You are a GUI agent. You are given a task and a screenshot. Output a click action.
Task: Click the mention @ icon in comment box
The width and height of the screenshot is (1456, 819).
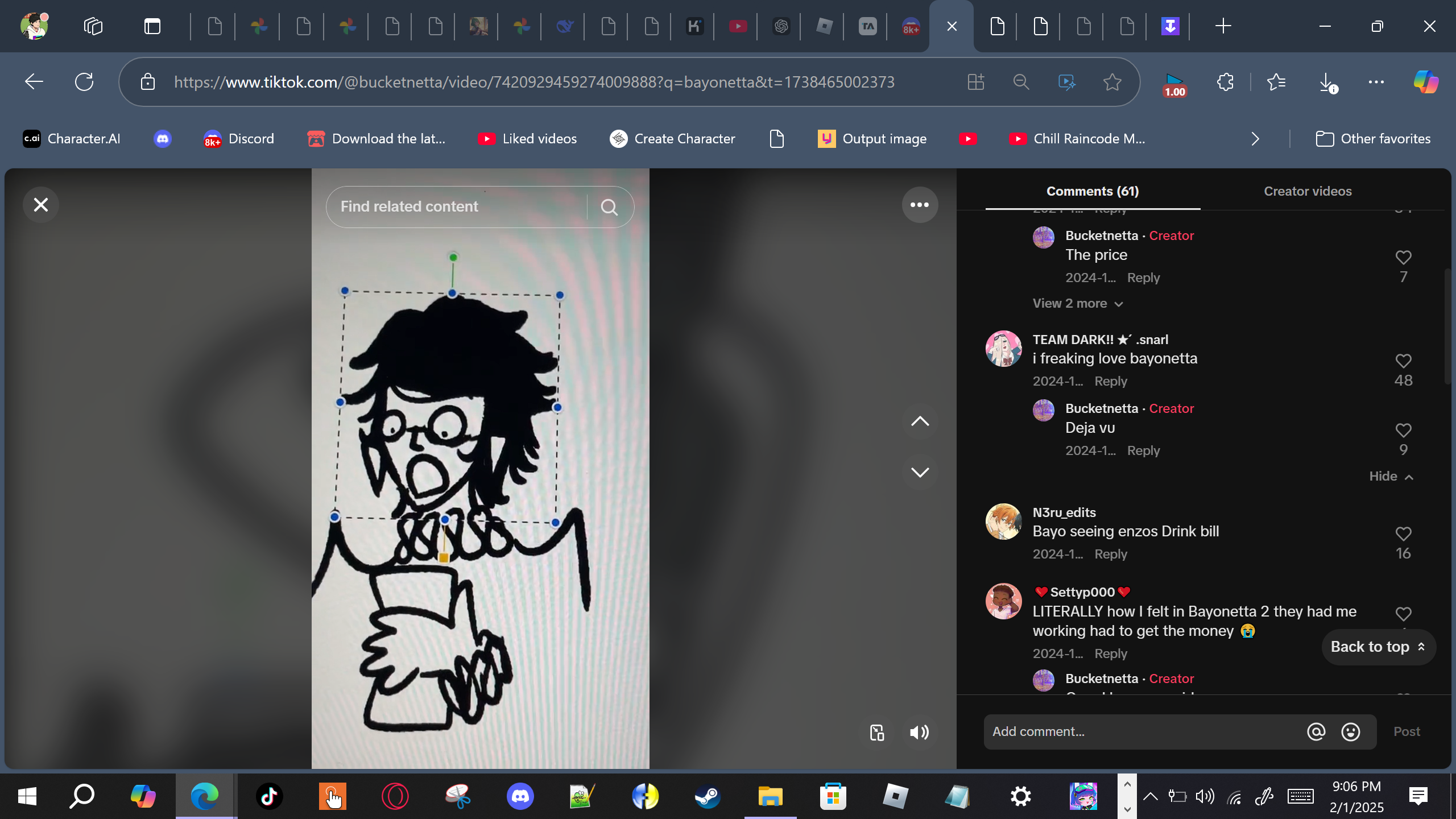coord(1316,731)
